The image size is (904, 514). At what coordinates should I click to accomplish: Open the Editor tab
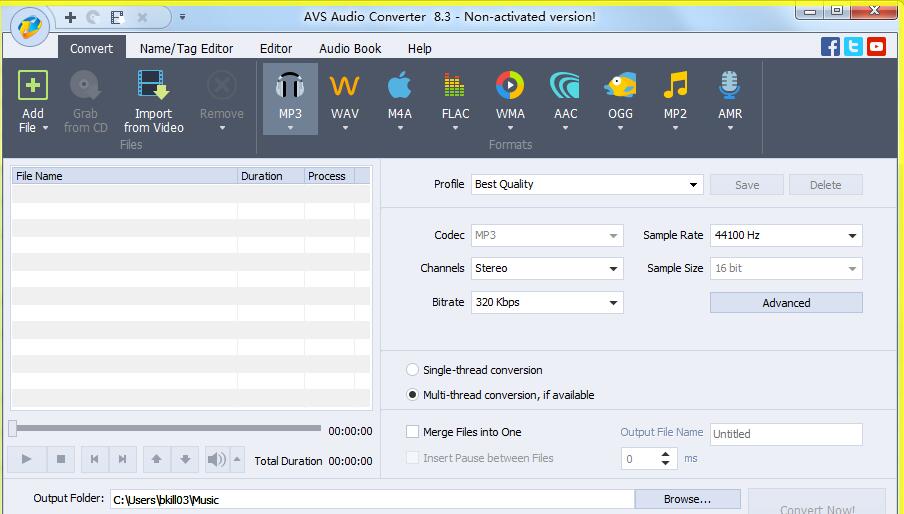click(276, 48)
